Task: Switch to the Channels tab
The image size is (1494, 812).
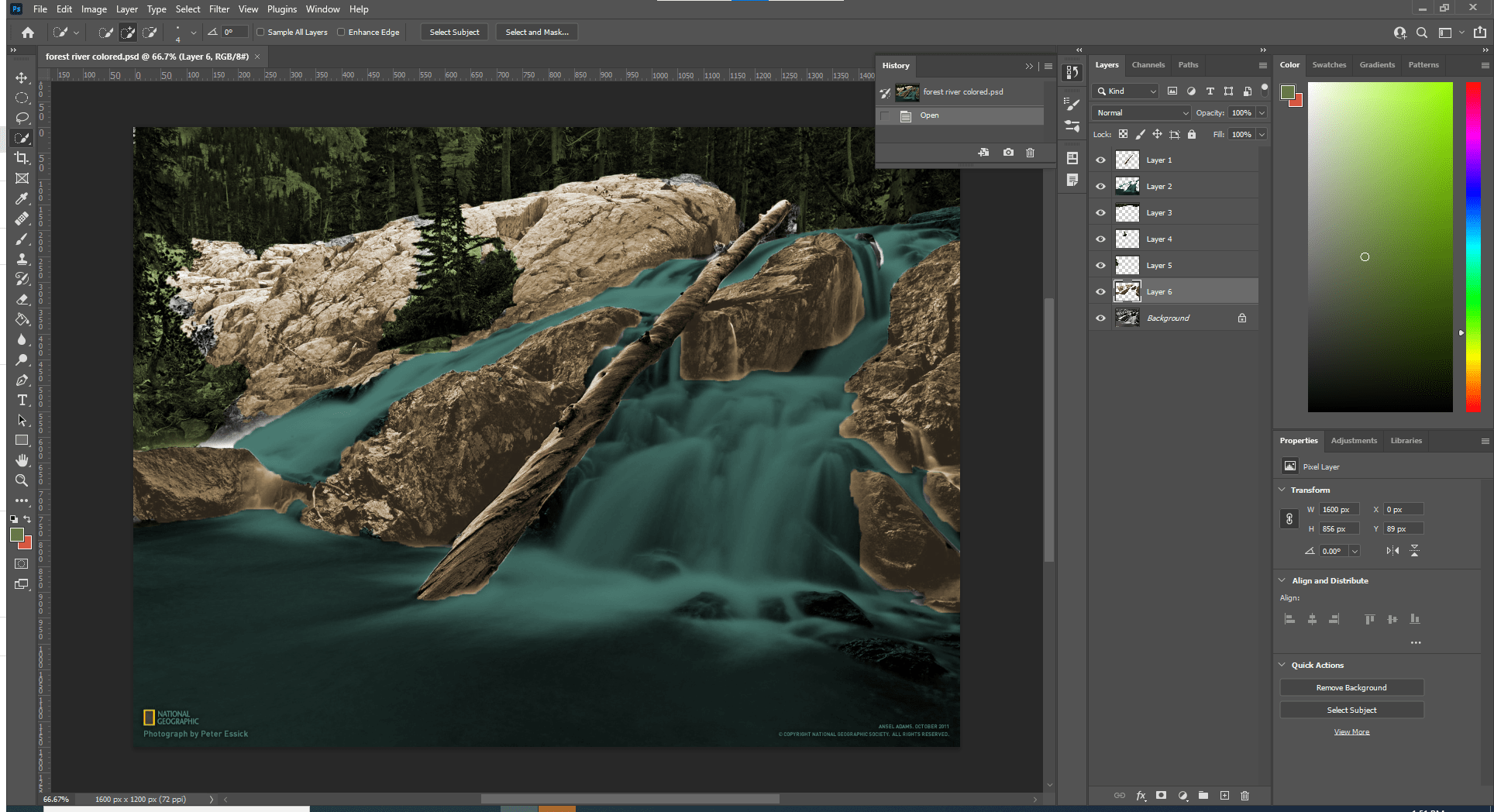Action: point(1148,65)
